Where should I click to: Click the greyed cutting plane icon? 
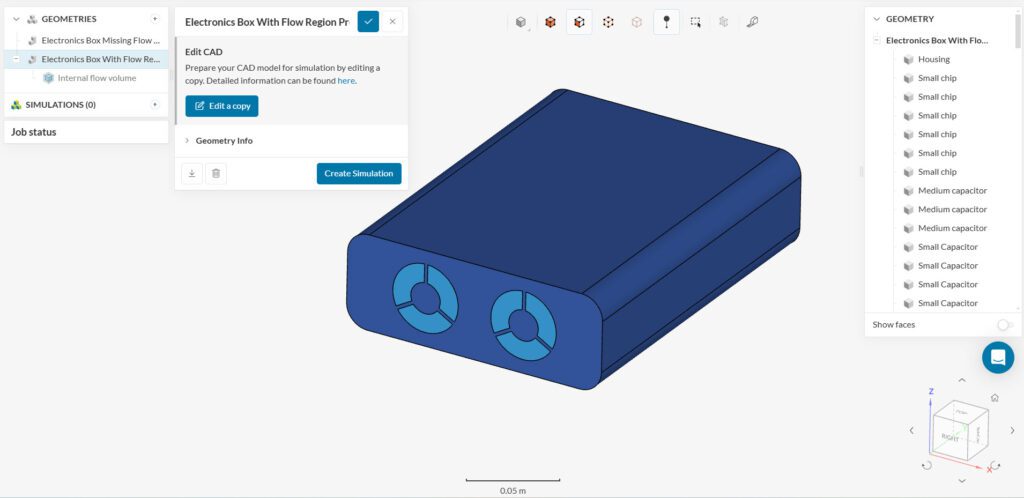724,22
